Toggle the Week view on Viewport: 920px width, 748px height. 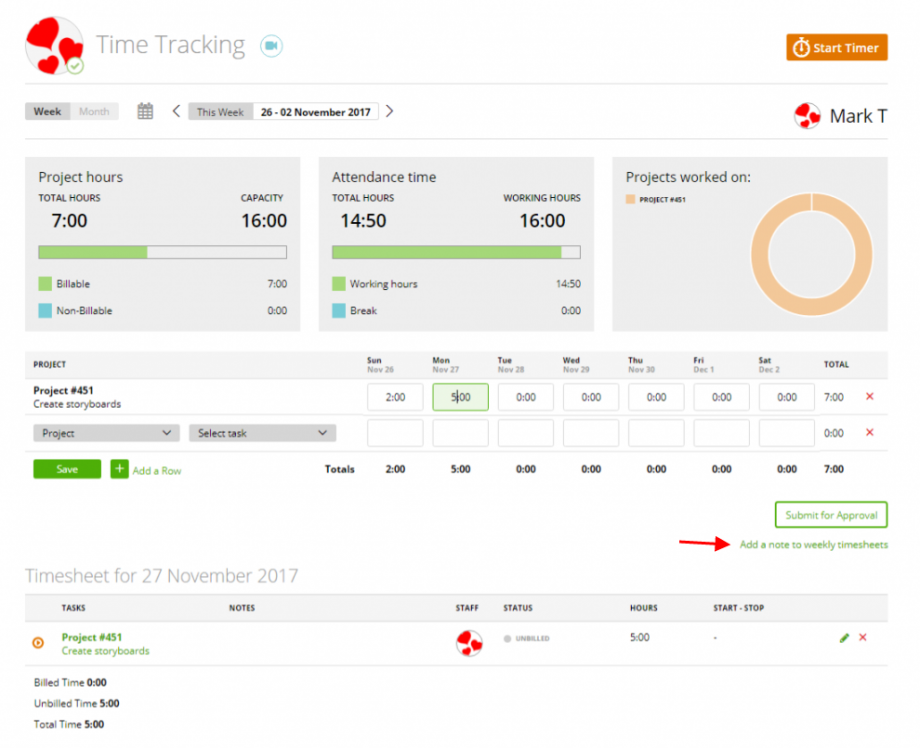[47, 111]
